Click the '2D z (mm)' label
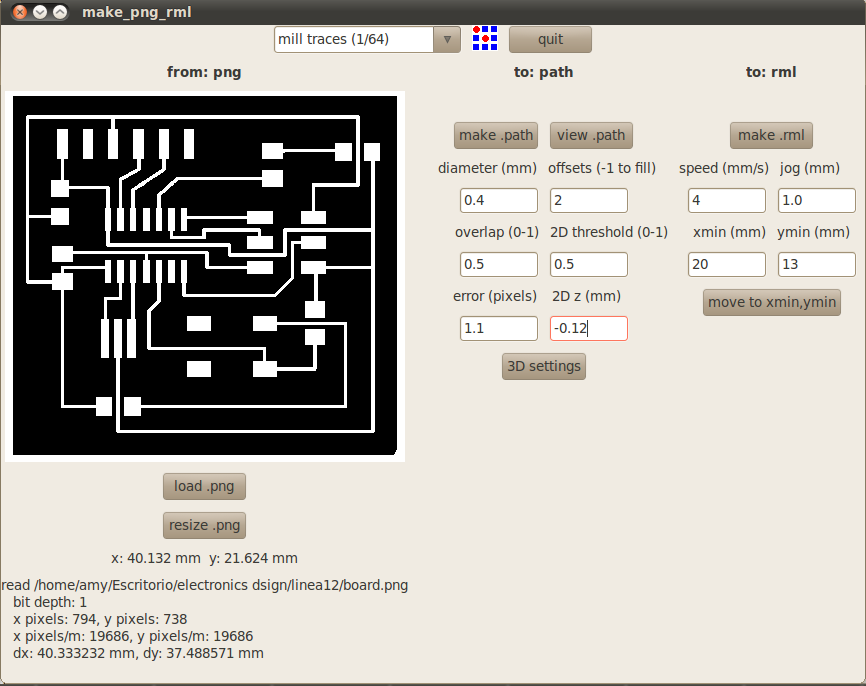Screen dimensions: 866x686 tap(587, 296)
